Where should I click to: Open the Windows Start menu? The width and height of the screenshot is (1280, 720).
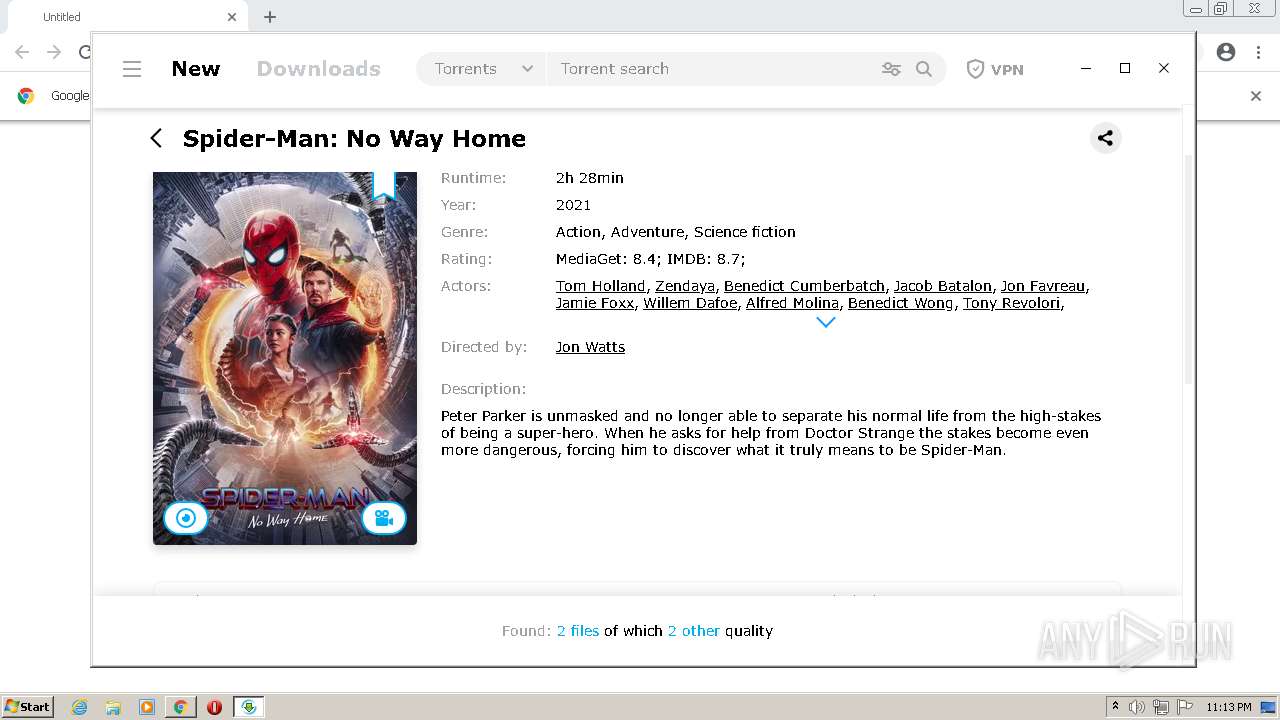(x=28, y=707)
